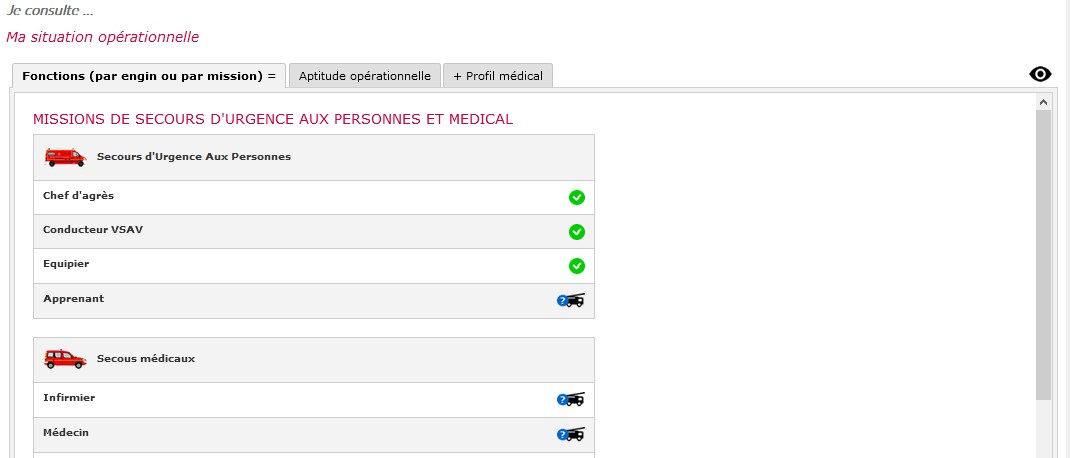Click the question-mark truck icon for Médecin
This screenshot has width=1070, height=458.
click(x=570, y=434)
